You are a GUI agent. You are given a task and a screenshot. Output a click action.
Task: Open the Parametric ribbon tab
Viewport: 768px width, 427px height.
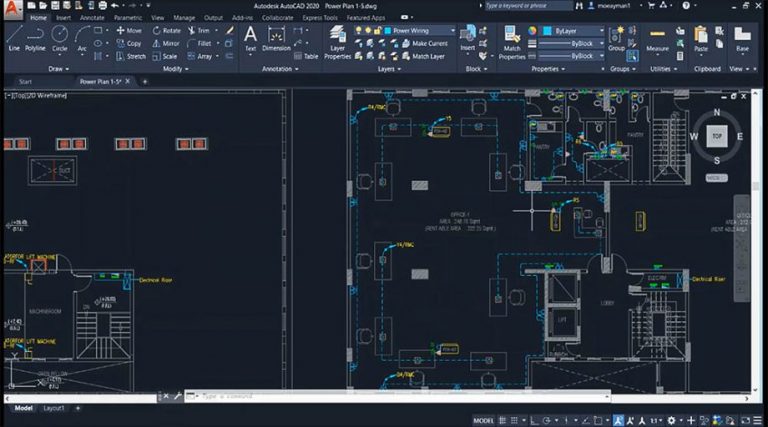click(128, 18)
